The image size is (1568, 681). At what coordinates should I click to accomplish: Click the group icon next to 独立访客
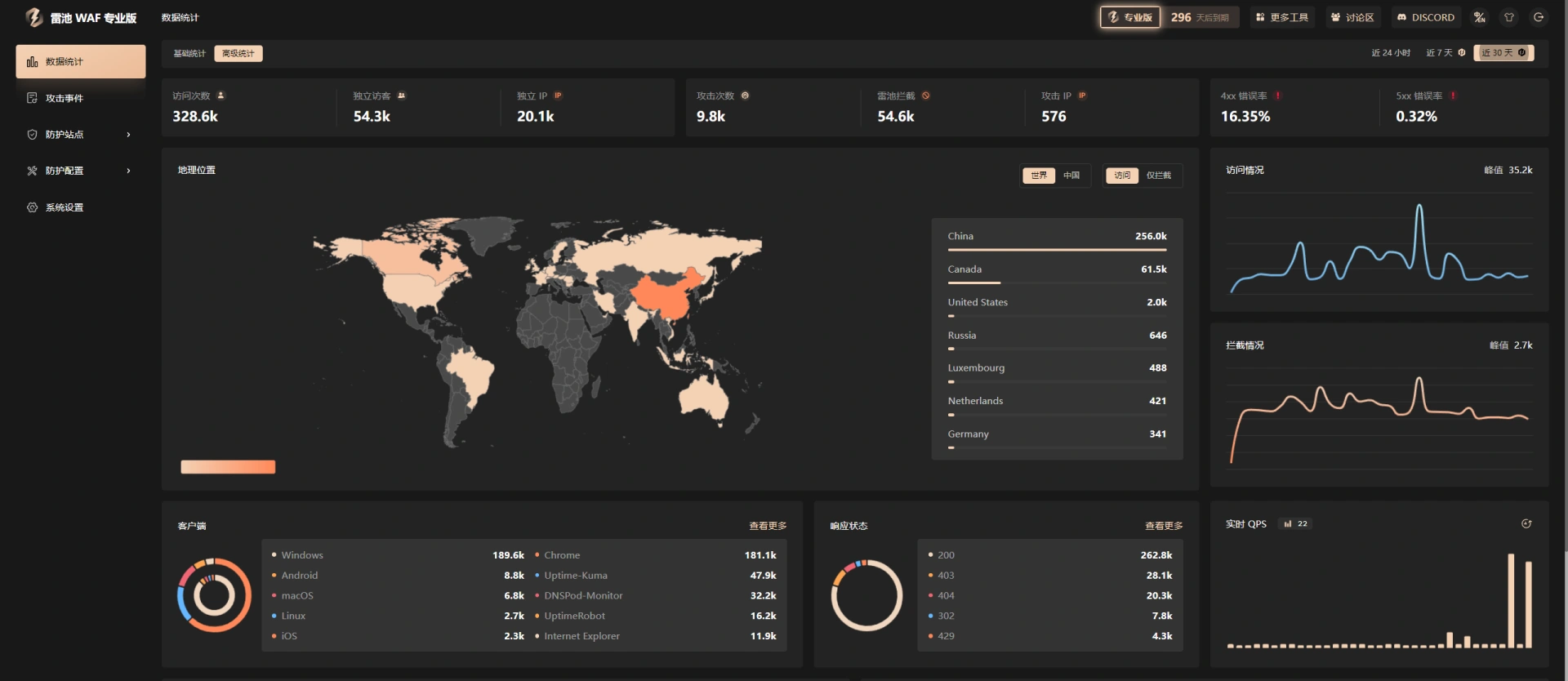(401, 96)
